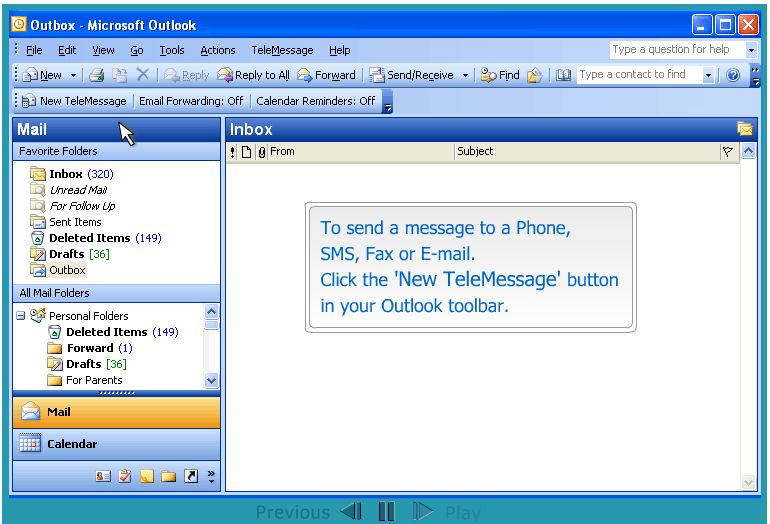Sort by the Subject column header
Viewport: 770px width, 524px height.
click(587, 152)
